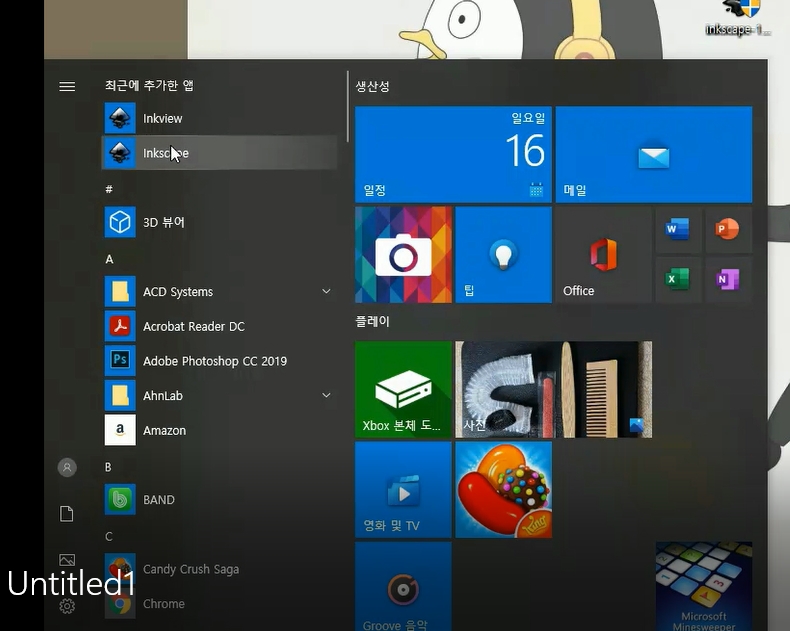
Task: Open the ACD Systems folder entry
Action: click(x=220, y=291)
